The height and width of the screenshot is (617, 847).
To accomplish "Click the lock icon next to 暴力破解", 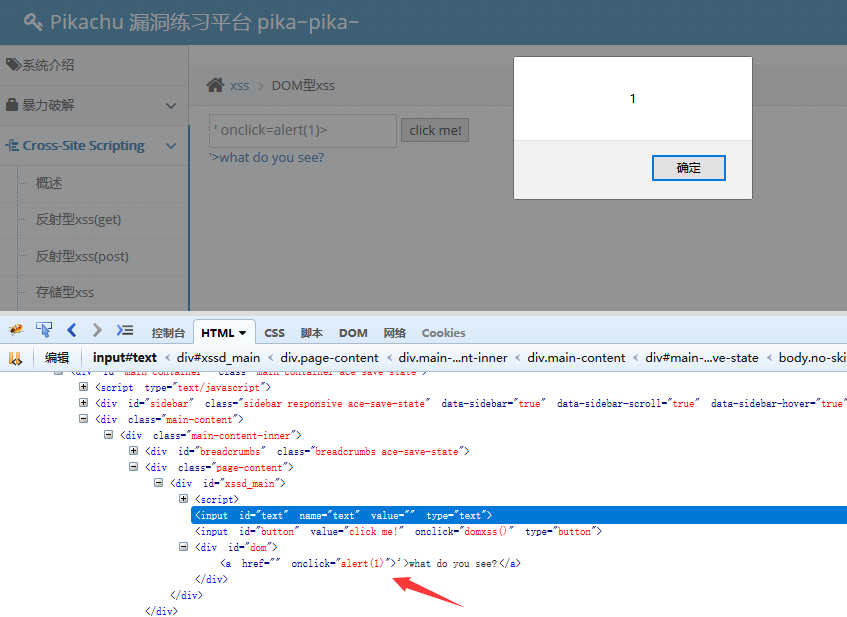I will pos(12,104).
